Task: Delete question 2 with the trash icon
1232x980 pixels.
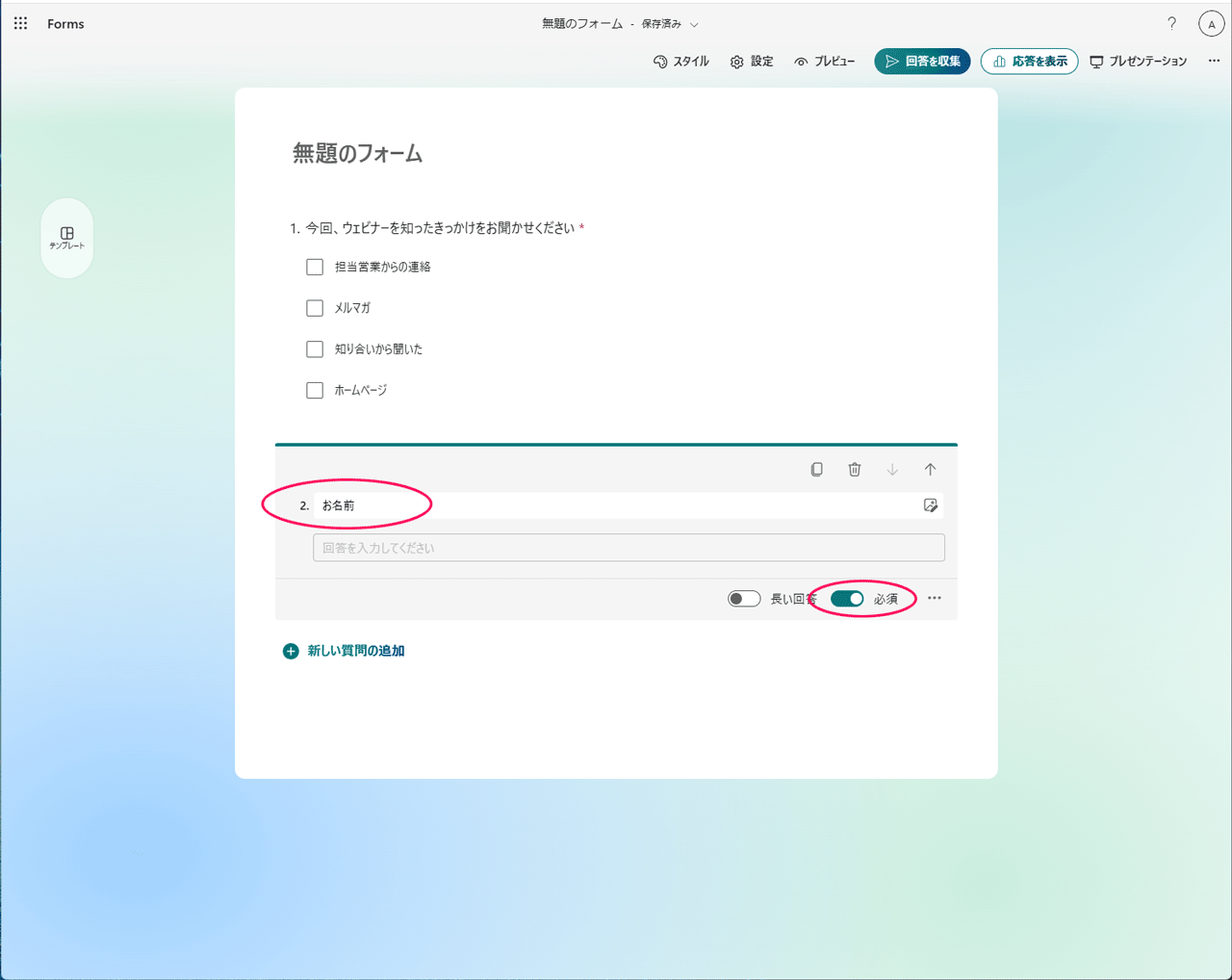Action: coord(854,469)
